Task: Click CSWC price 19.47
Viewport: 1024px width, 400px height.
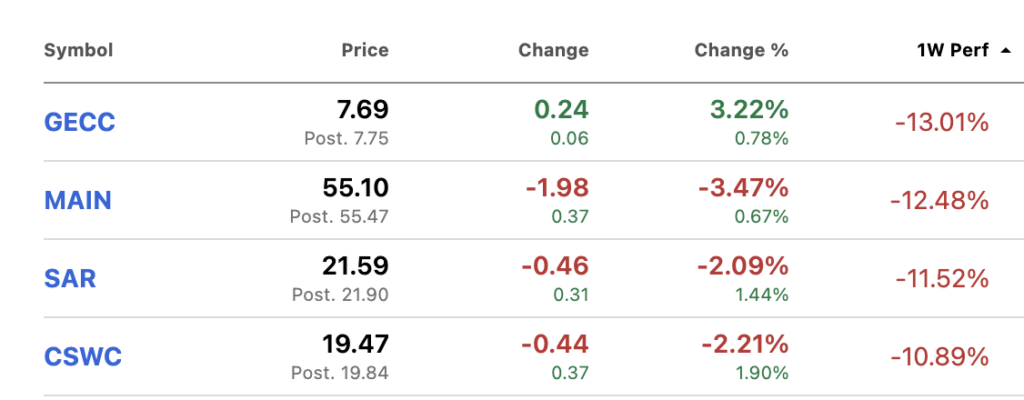Action: pos(355,344)
